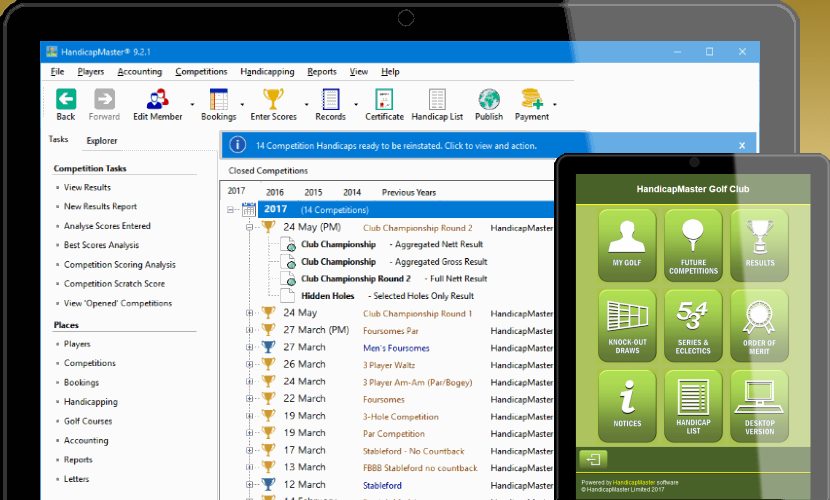Open dropdown arrow next to Records
The image size is (830, 500).
coord(357,104)
